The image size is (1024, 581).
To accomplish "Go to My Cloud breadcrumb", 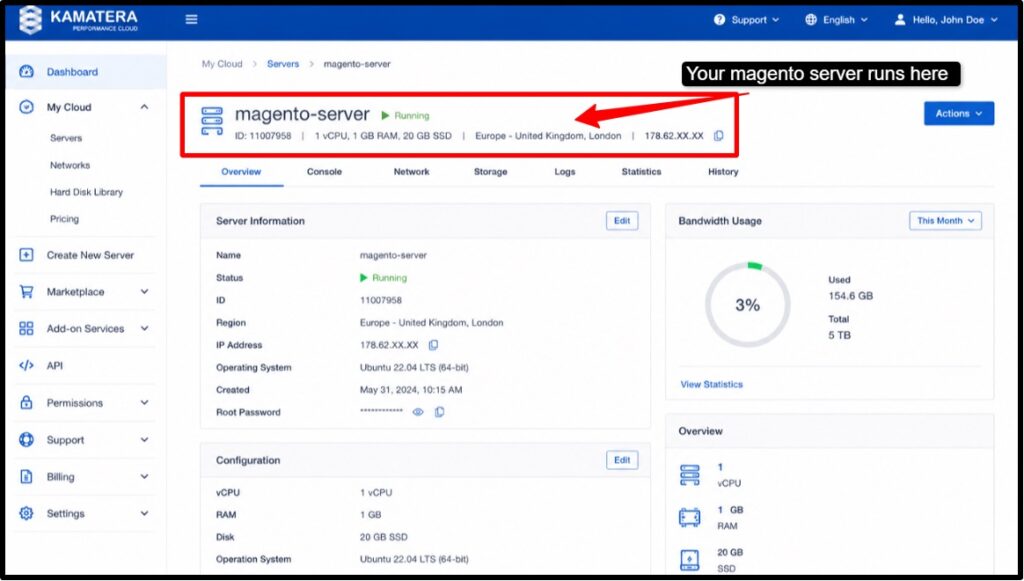I will pos(222,64).
